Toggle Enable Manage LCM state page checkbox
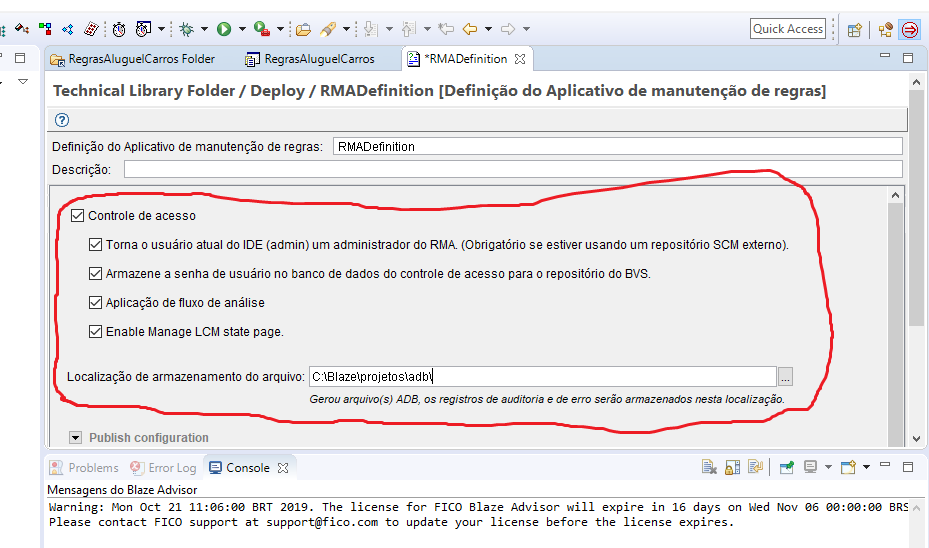The image size is (929, 548). coord(95,332)
